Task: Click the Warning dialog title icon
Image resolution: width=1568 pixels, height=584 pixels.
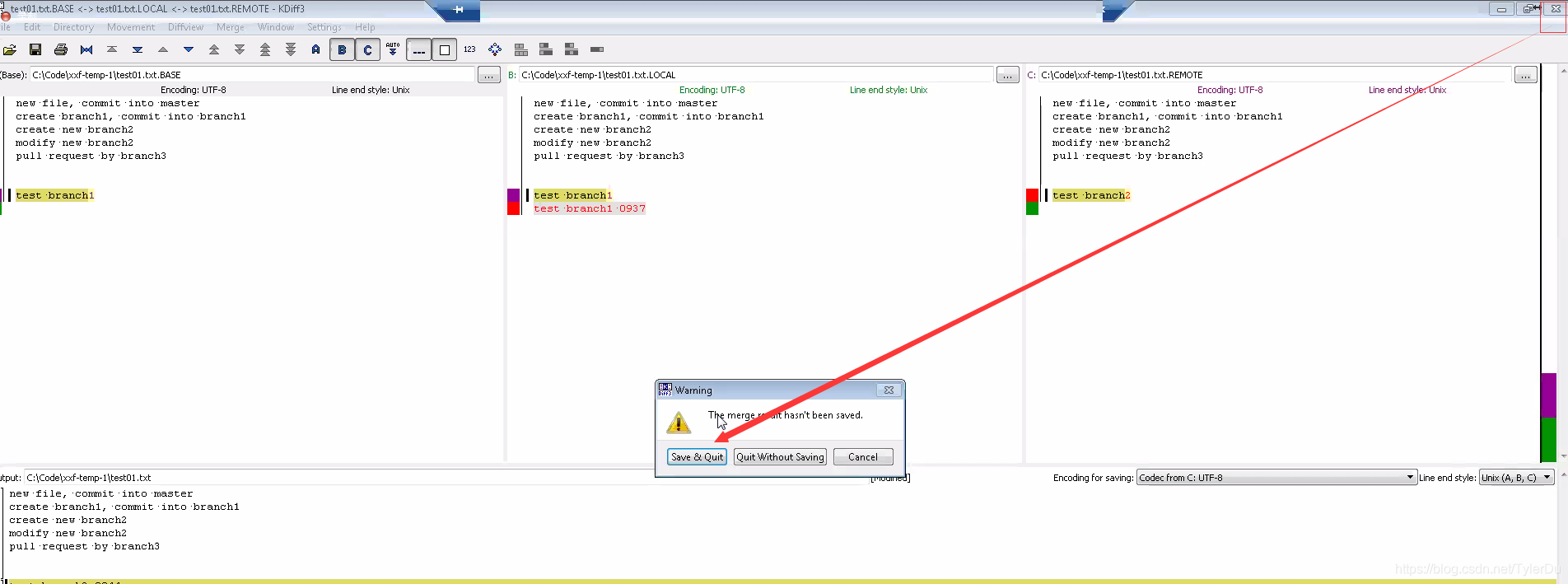Action: 665,390
